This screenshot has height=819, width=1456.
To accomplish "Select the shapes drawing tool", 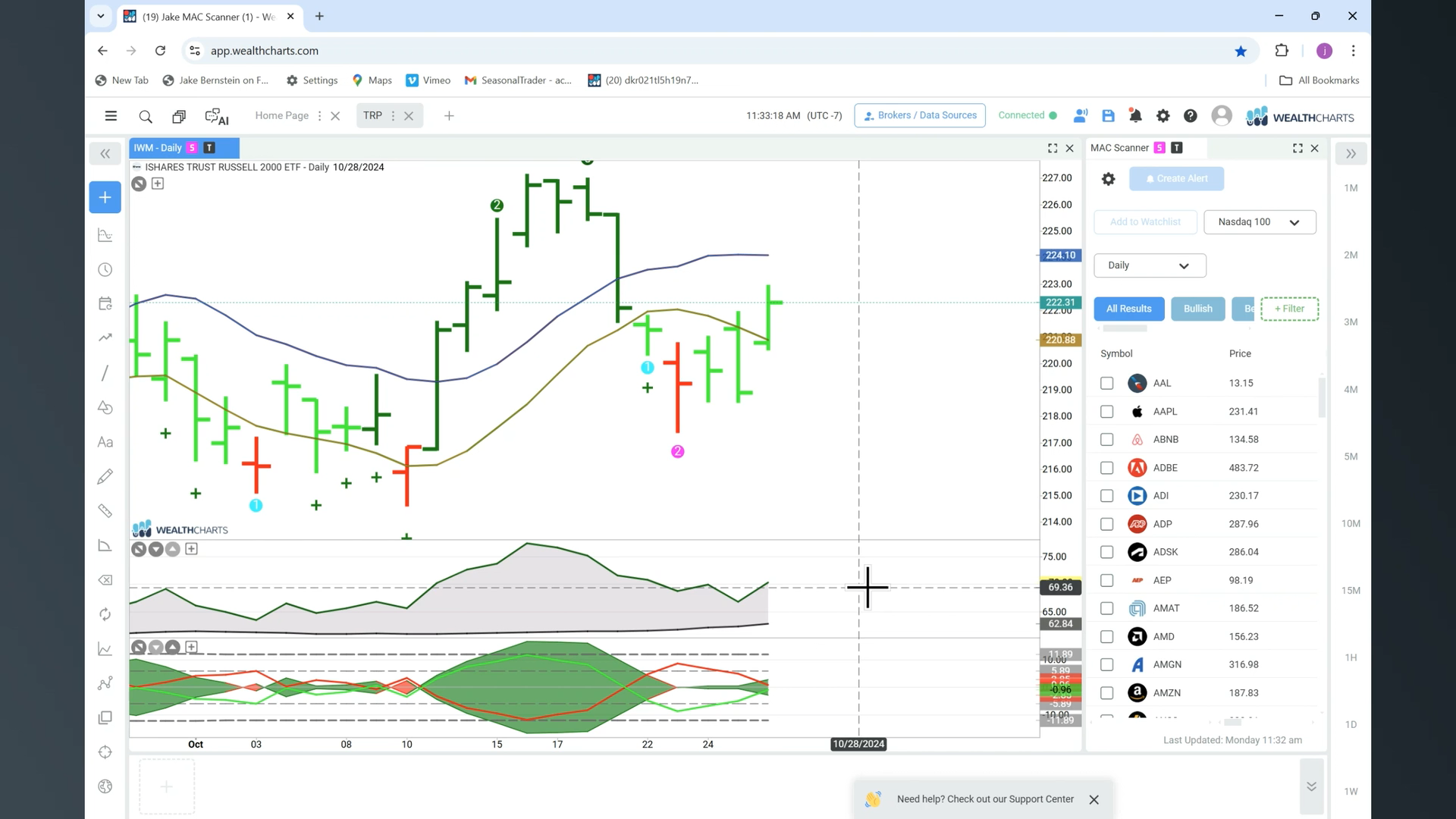I will [x=105, y=408].
